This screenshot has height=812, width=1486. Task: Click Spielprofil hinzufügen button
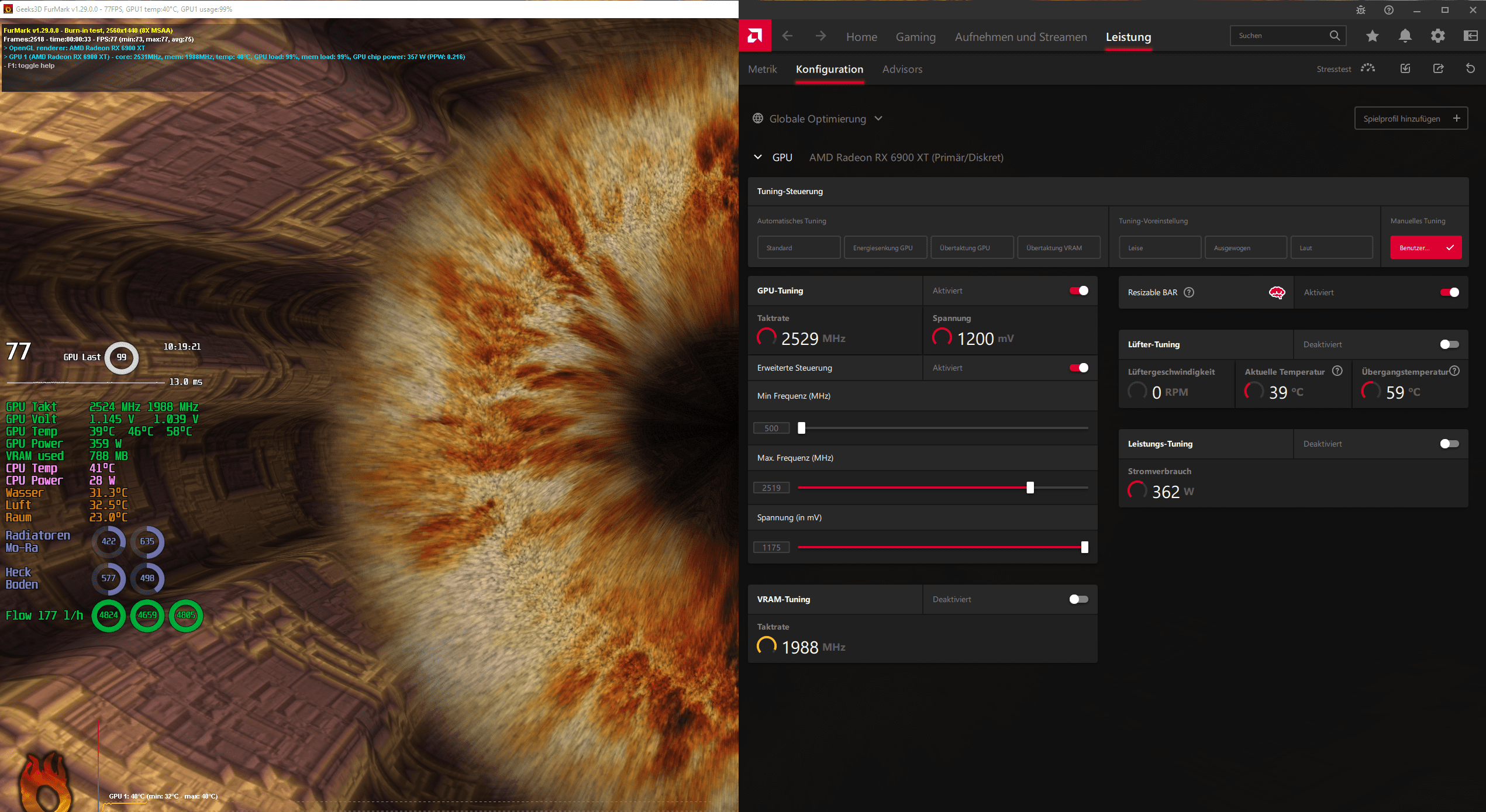click(1411, 119)
